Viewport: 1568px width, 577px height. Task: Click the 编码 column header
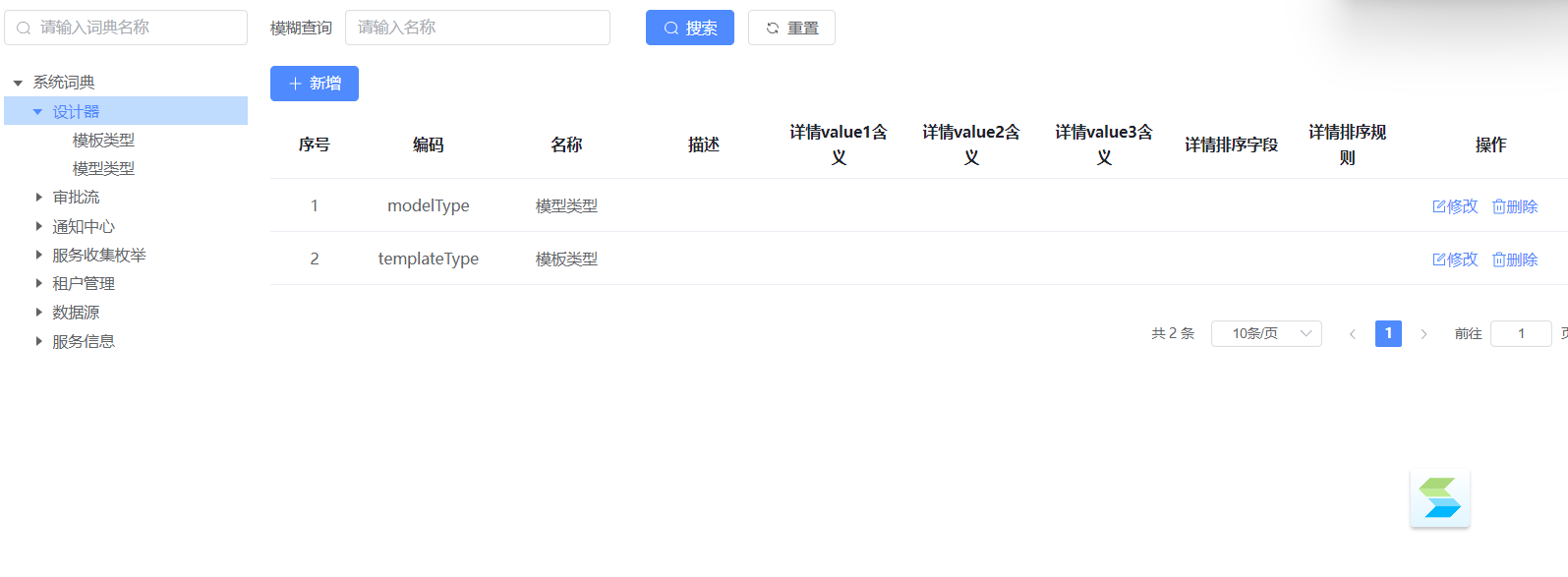coord(429,144)
